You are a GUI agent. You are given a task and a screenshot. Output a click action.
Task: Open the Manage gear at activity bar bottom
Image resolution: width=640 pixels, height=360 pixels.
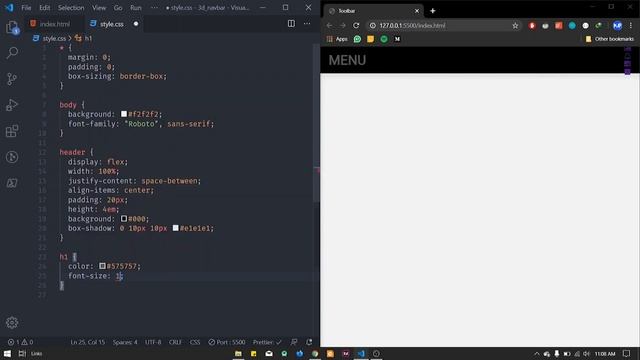12,322
